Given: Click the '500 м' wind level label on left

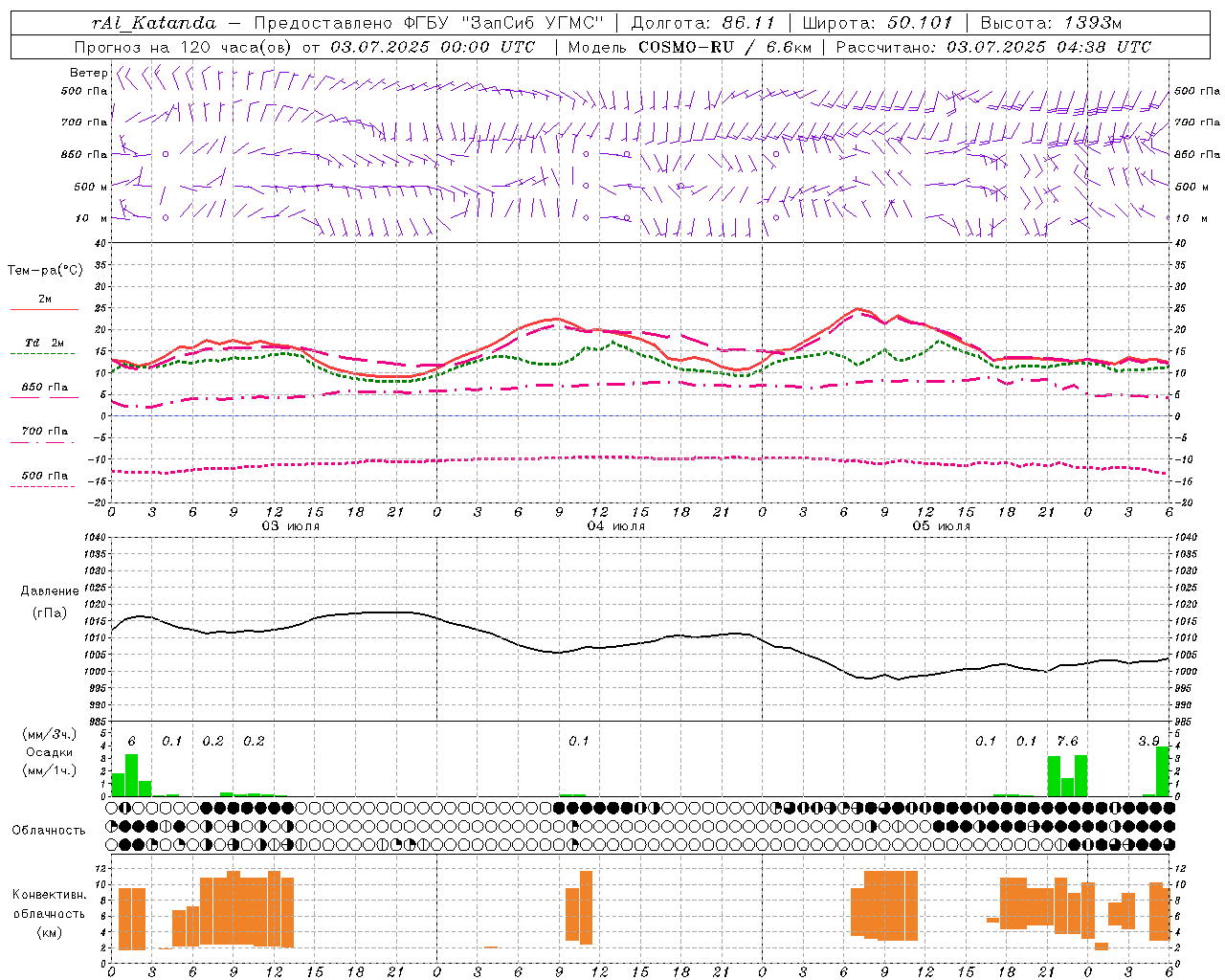Looking at the screenshot, I should pos(91,187).
